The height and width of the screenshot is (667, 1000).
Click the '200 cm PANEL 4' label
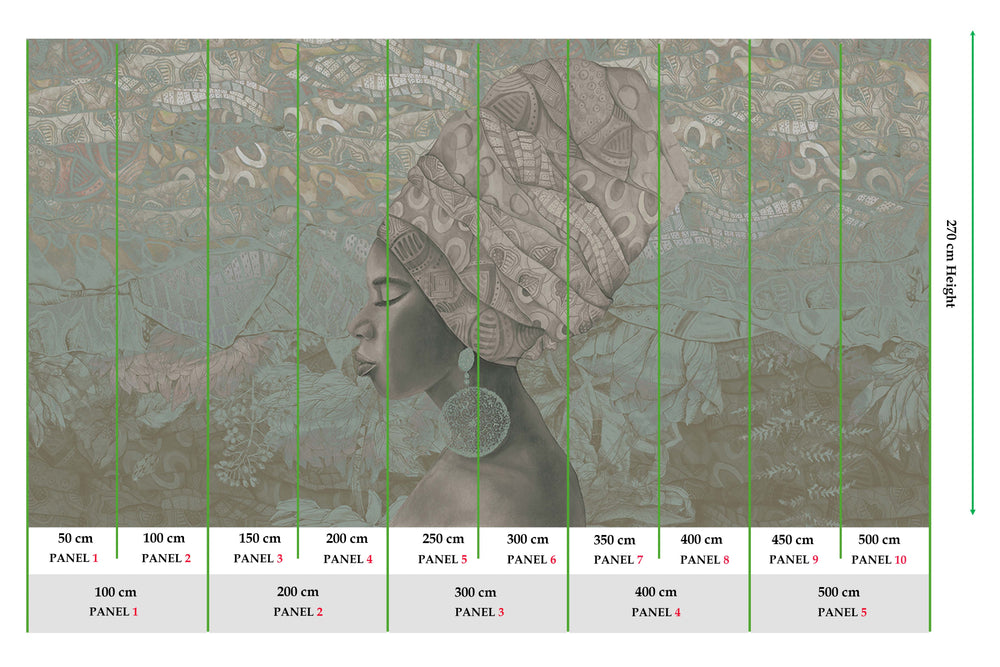[348, 548]
